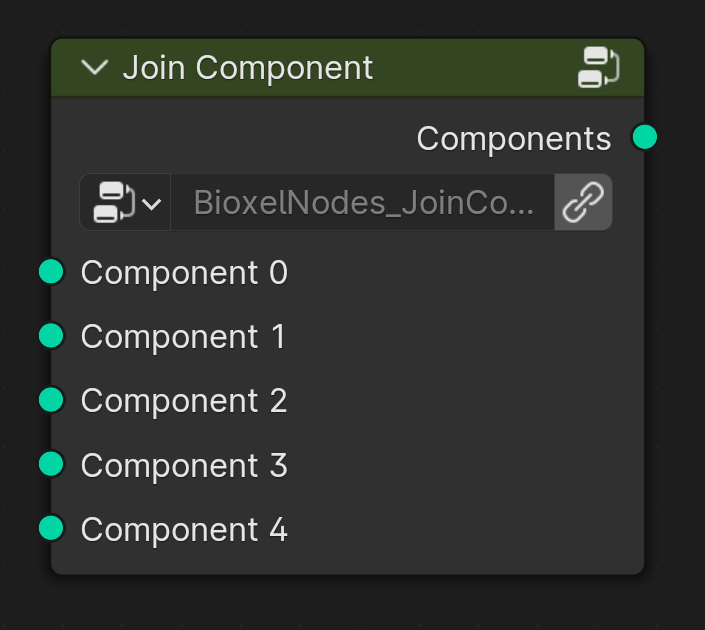The height and width of the screenshot is (630, 705).
Task: Click the Component 2 input socket
Action: click(51, 400)
